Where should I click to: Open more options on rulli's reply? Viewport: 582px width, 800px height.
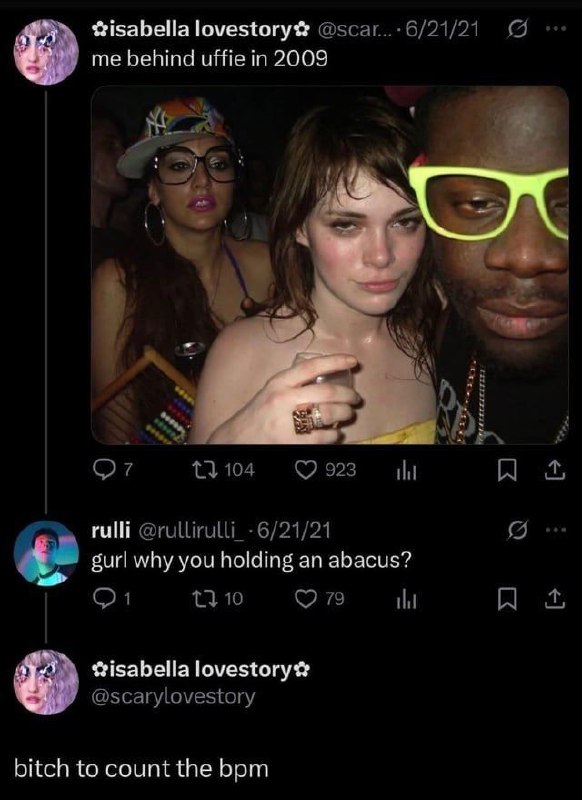(x=556, y=531)
